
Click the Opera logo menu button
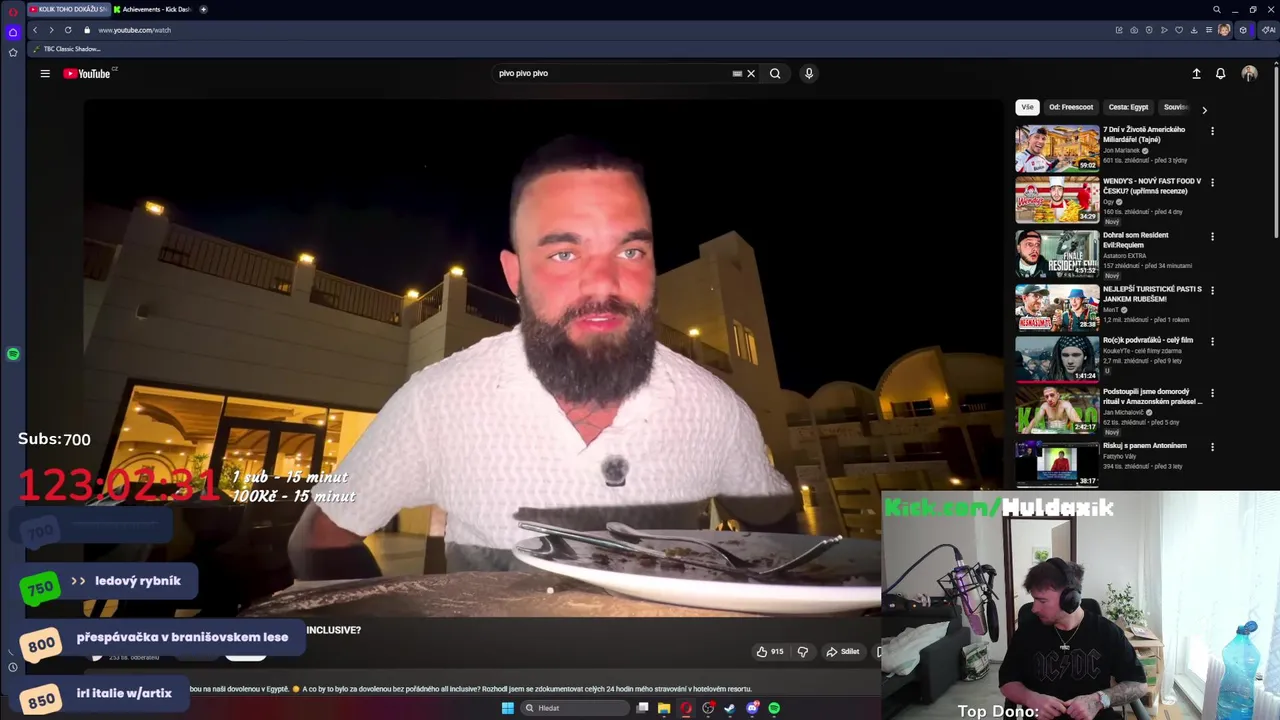pos(13,10)
